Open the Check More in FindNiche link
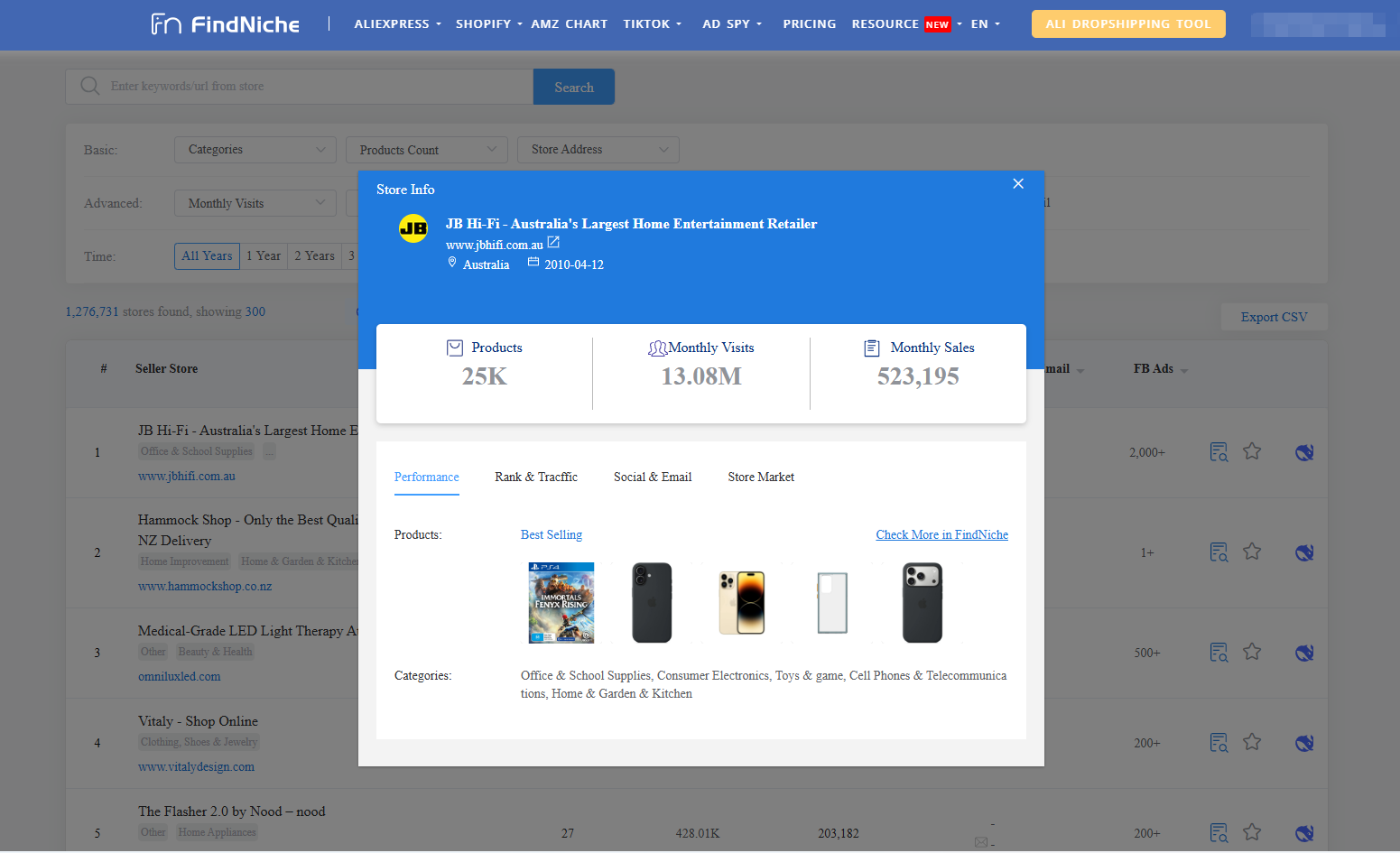This screenshot has height=853, width=1400. (941, 534)
